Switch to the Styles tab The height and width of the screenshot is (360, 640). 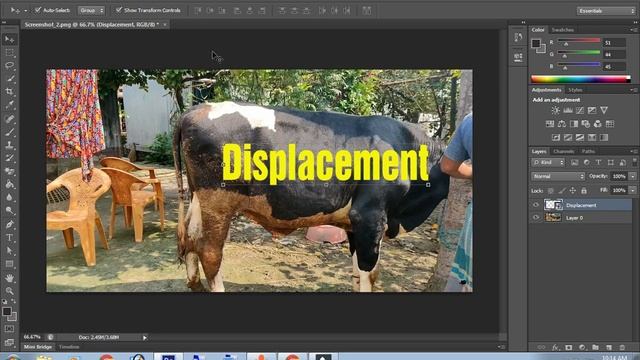[x=575, y=90]
